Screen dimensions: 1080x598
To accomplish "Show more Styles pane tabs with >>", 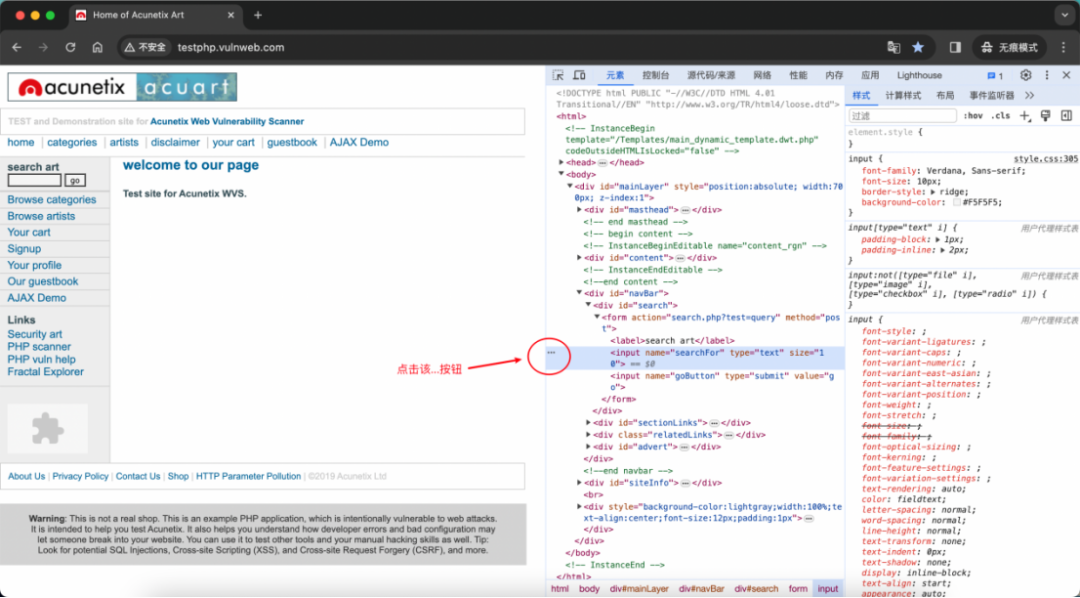I will [x=1030, y=96].
